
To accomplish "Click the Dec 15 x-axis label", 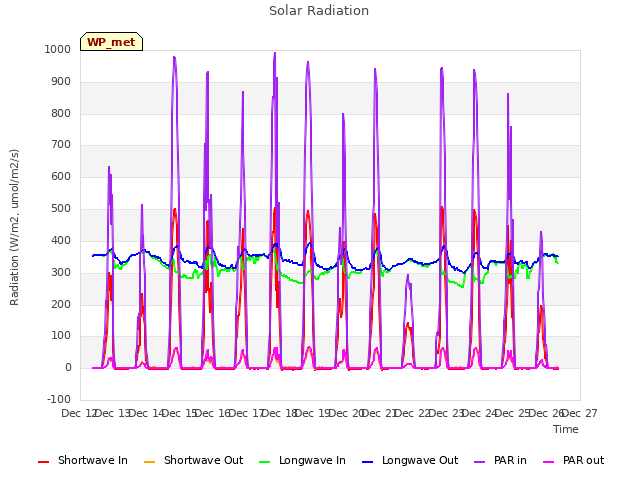I will click(x=180, y=413).
